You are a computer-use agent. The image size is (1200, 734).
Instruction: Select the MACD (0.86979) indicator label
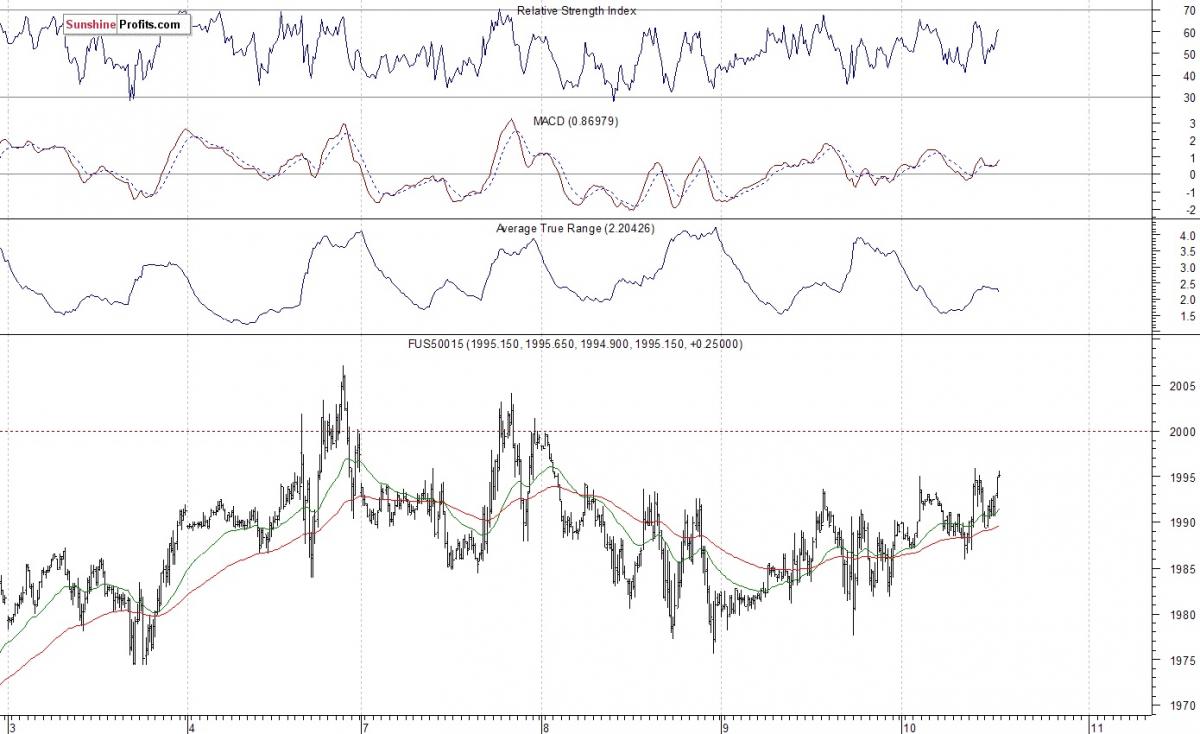click(x=576, y=120)
